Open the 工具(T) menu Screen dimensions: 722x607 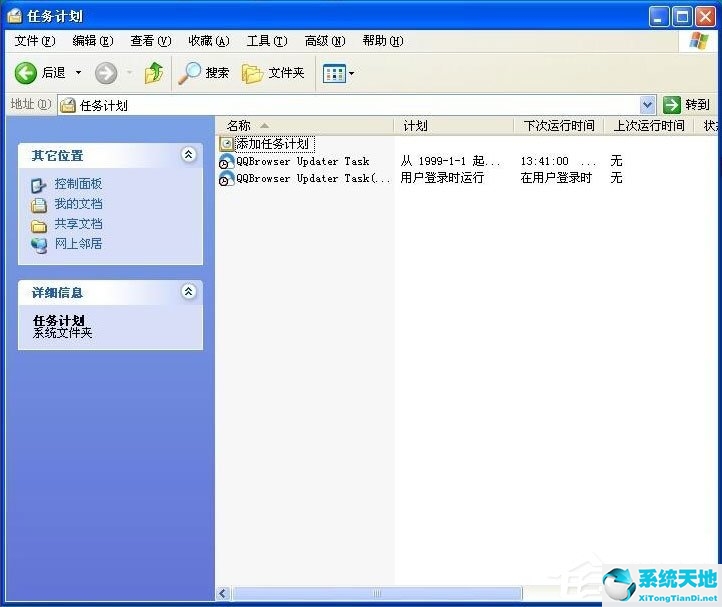pos(267,41)
